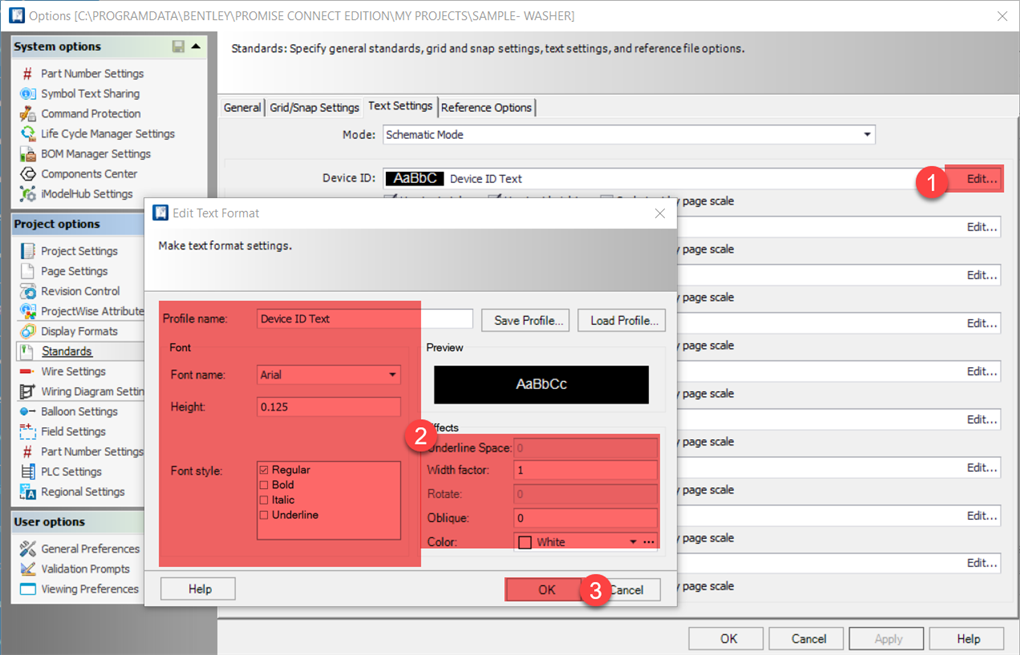Click the Project Settings icon
Screen dimensions: 1020x655
click(27, 251)
